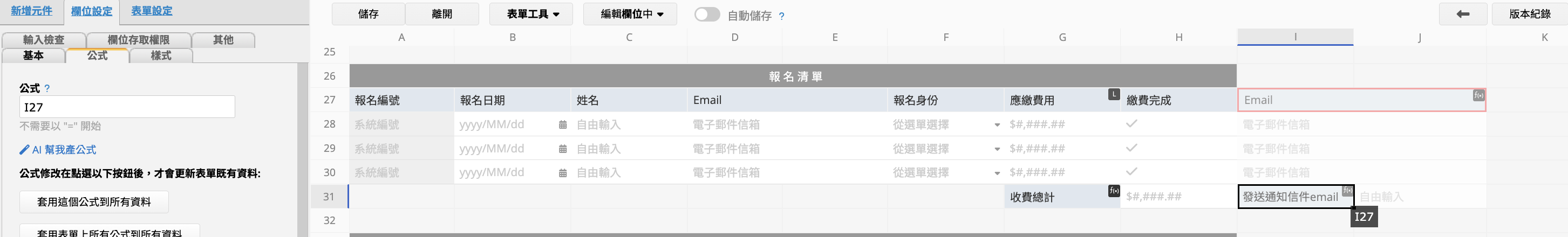Open the calendar picker in row 28
Screen dimensions: 1568x237
[562, 125]
